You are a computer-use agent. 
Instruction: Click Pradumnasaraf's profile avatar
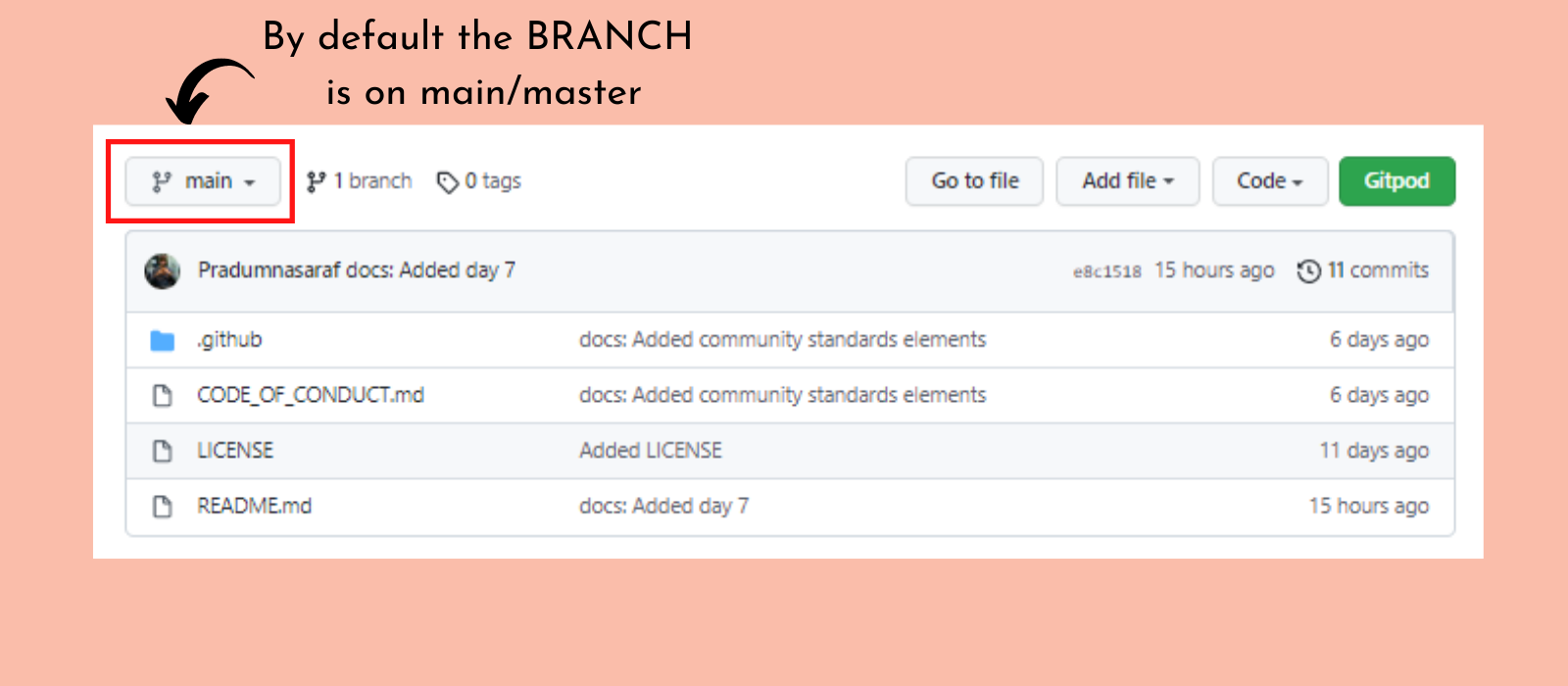point(162,270)
